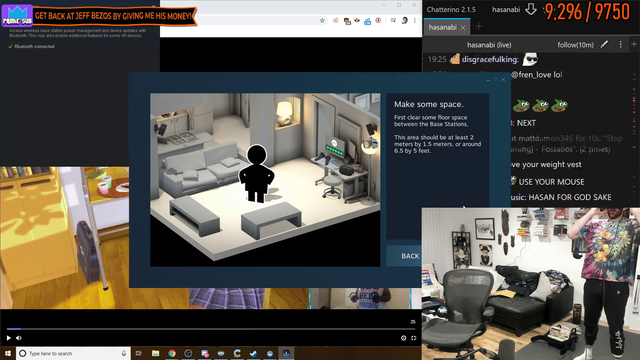Click the Chatterino download arrow icon
The image size is (640, 360).
pos(531,9)
